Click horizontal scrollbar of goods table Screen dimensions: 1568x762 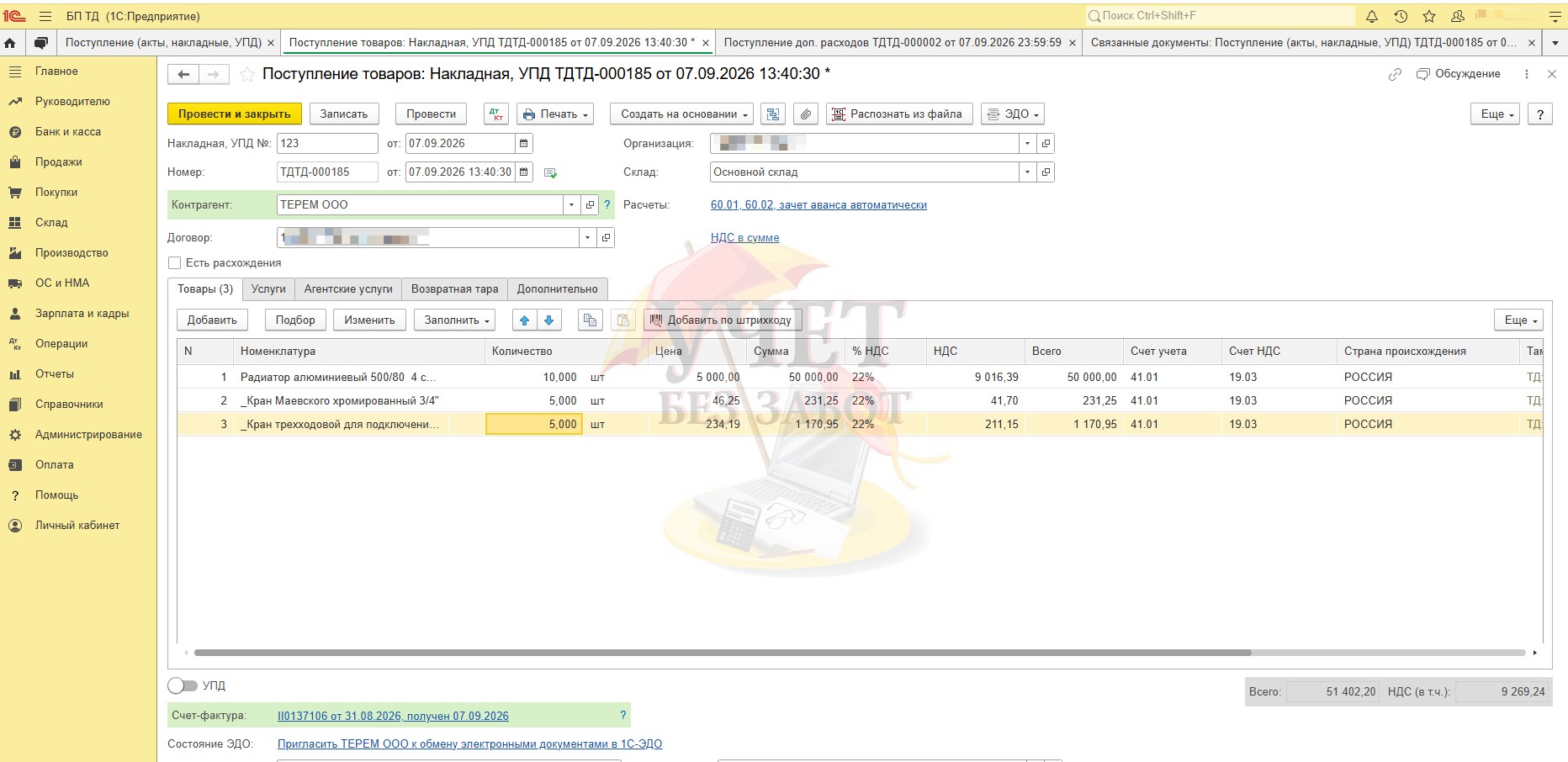point(723,653)
